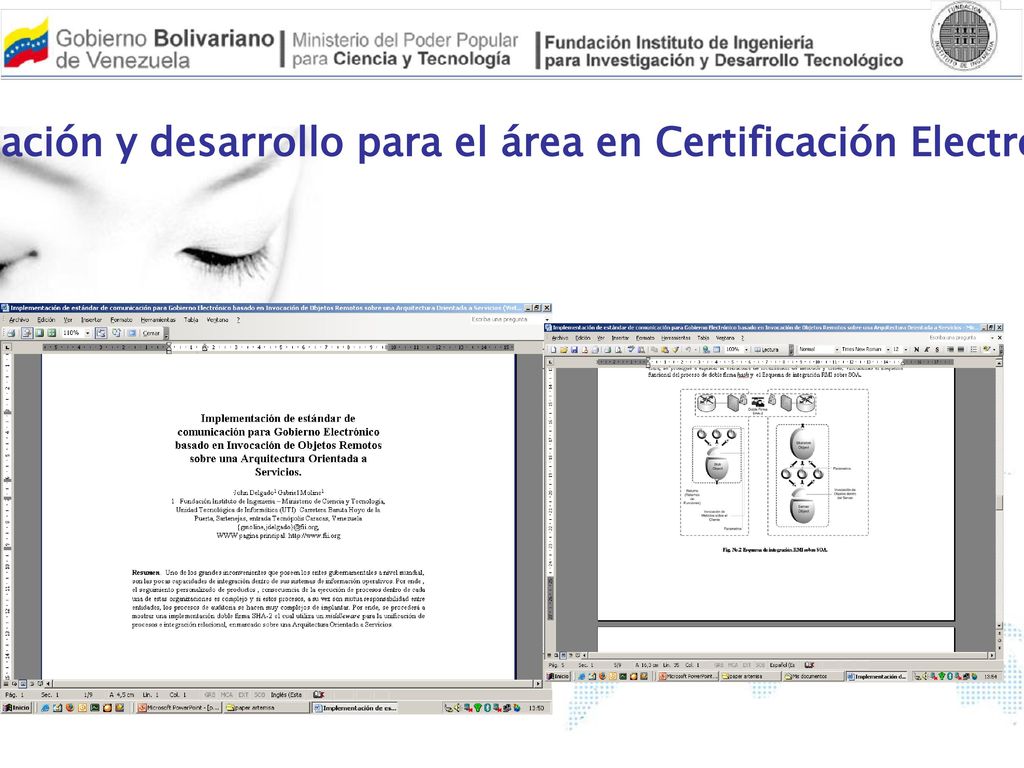This screenshot has height=768, width=1024.
Task: Toggle MCA track changes in left status bar
Action: tap(227, 694)
